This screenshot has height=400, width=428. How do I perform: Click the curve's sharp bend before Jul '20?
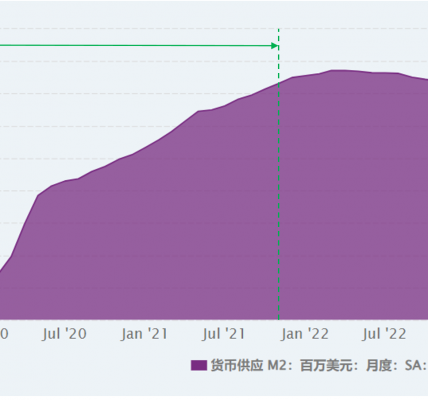tap(38, 196)
